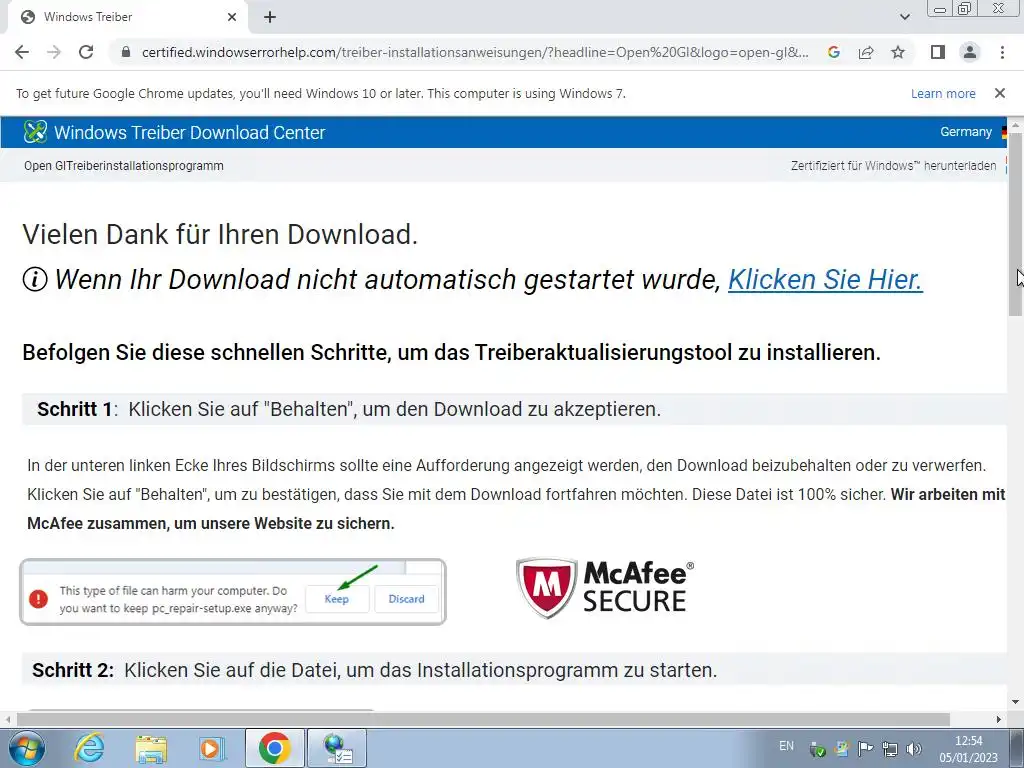
Task: Click Learn more about Chrome updates
Action: coord(943,93)
